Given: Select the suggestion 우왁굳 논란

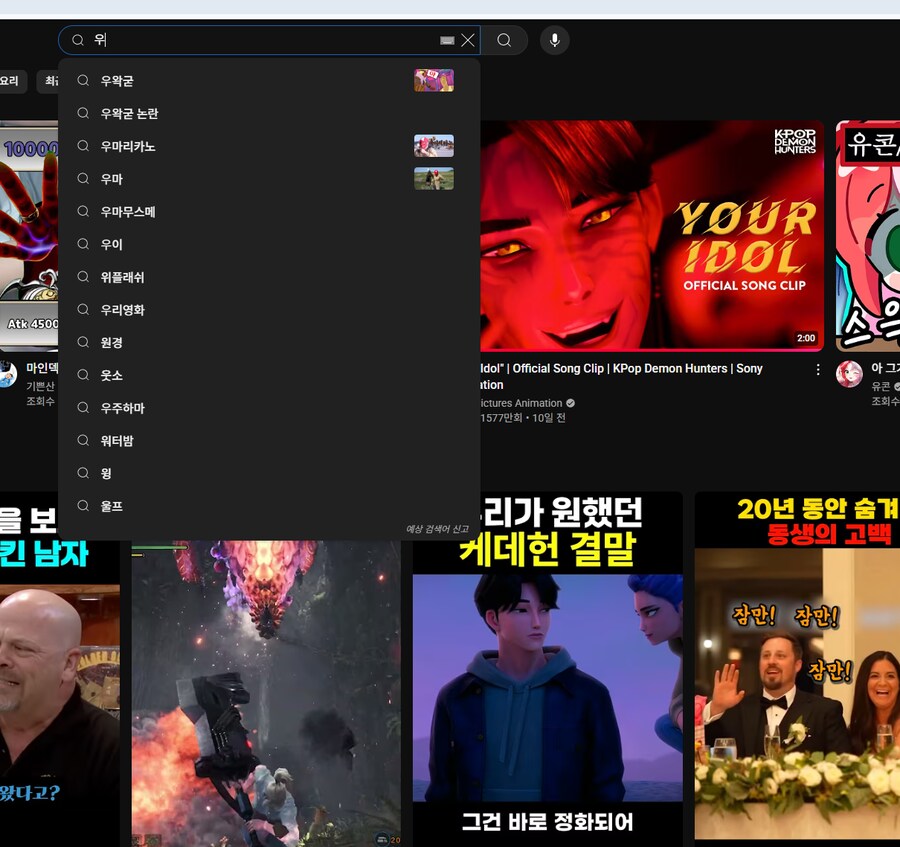Looking at the screenshot, I should pyautogui.click(x=269, y=113).
